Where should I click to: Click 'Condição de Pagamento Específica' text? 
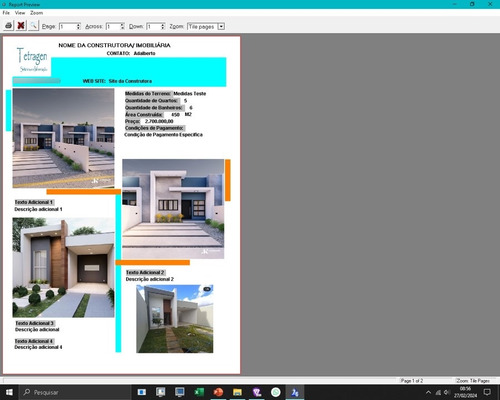[x=163, y=135]
